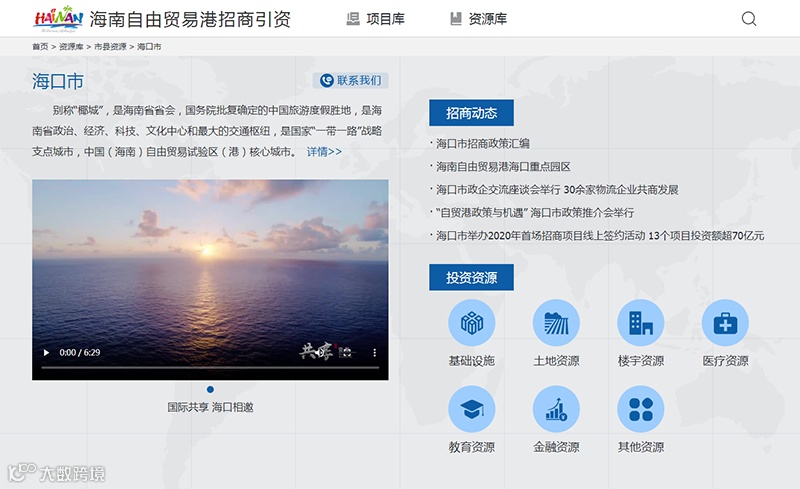Image resolution: width=800 pixels, height=489 pixels.
Task: Click the 楼宇资源 label
Action: click(641, 361)
